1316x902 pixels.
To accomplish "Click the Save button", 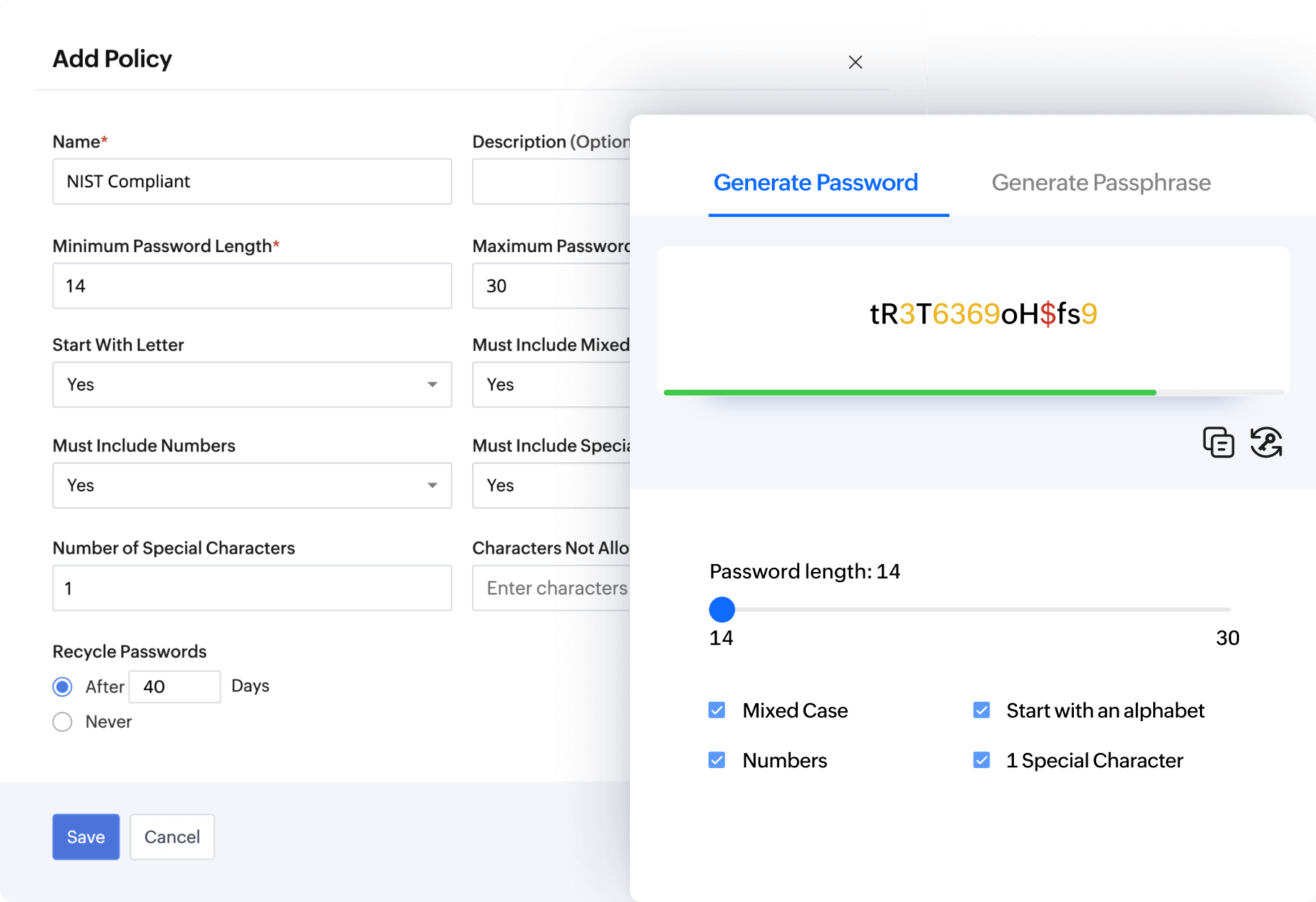I will [x=85, y=836].
